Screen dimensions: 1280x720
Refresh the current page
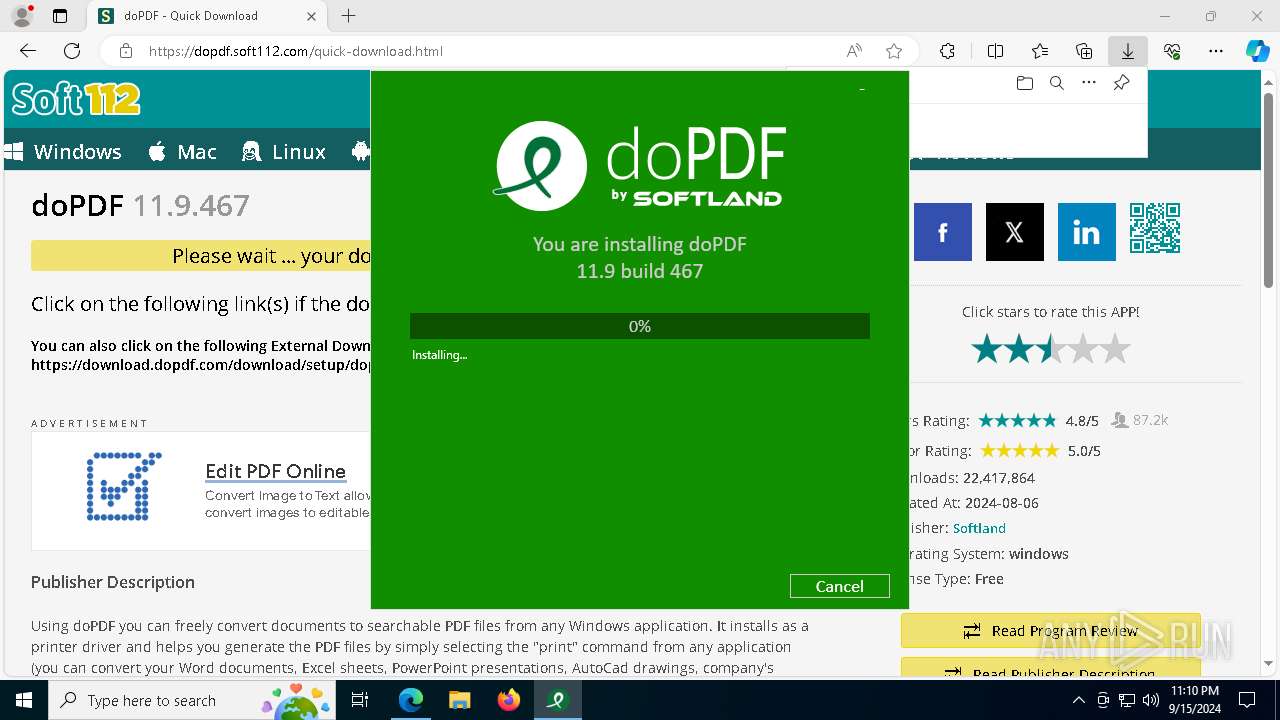tap(72, 51)
